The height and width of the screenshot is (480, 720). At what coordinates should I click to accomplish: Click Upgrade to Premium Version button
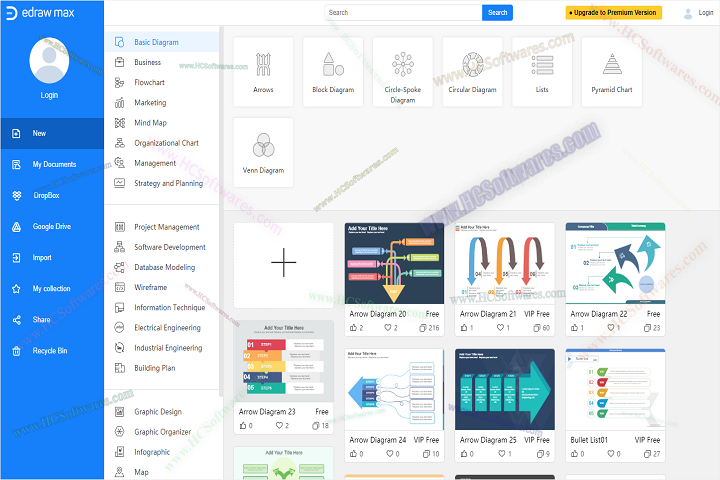pos(613,13)
